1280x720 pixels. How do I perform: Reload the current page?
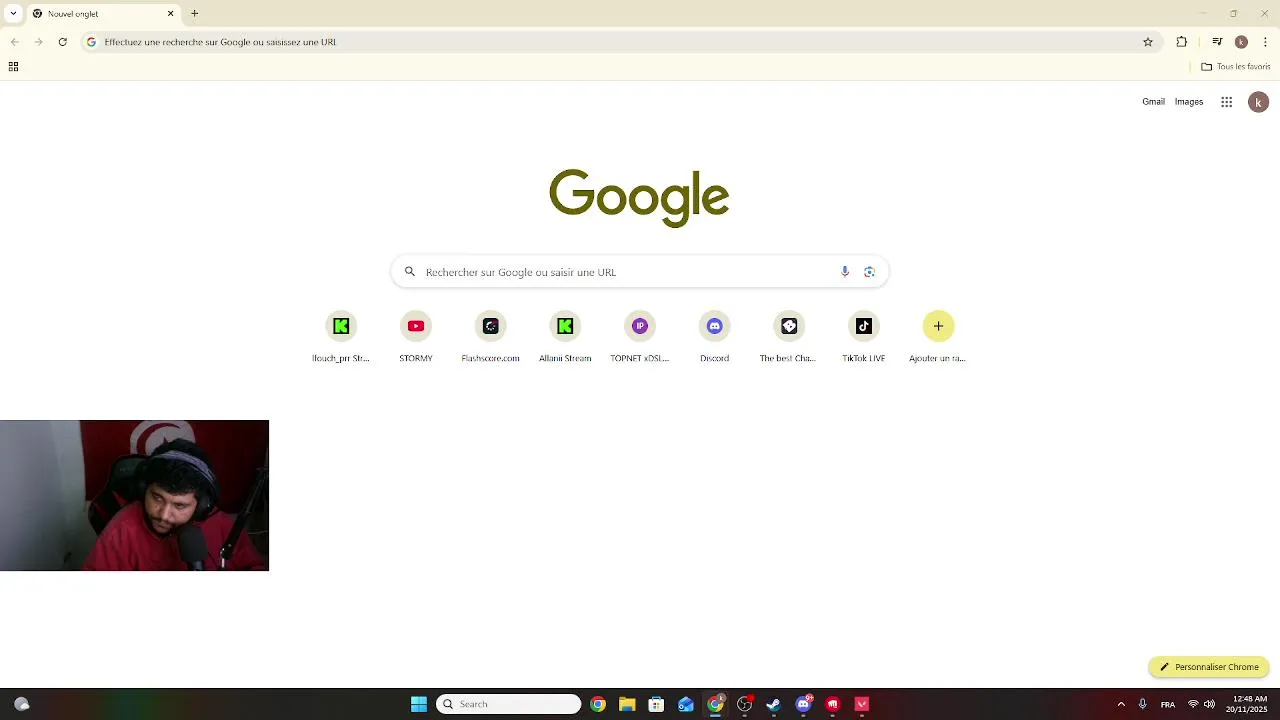62,42
